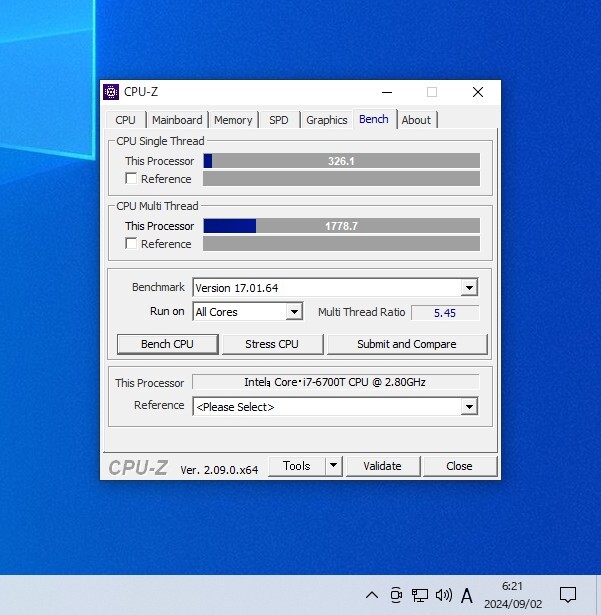Click the 'CPU Multi Thread' group label

[157, 206]
